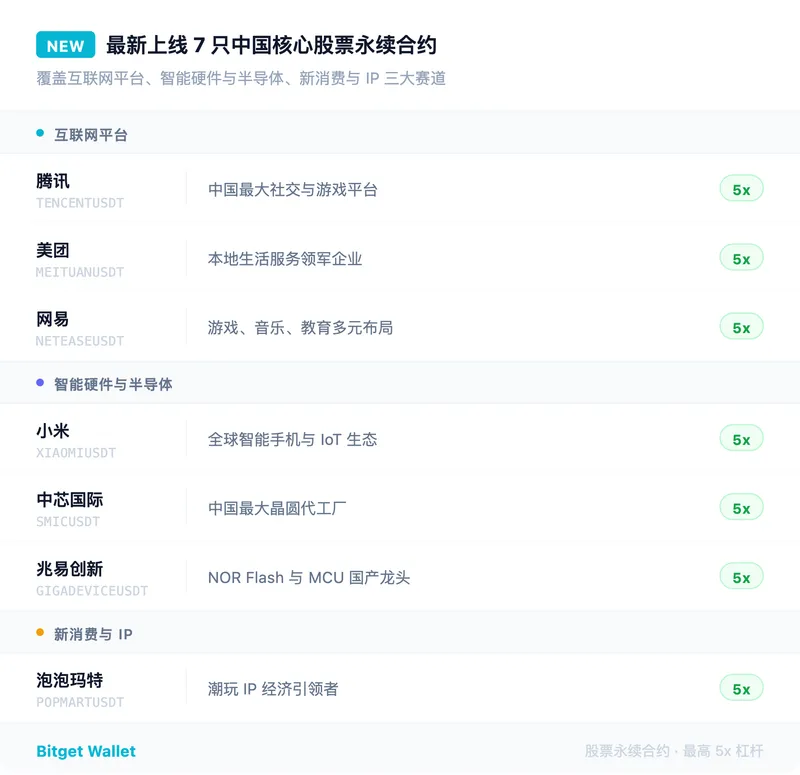
Task: Click the teal dot beside 互联网平台
Action: click(x=40, y=133)
